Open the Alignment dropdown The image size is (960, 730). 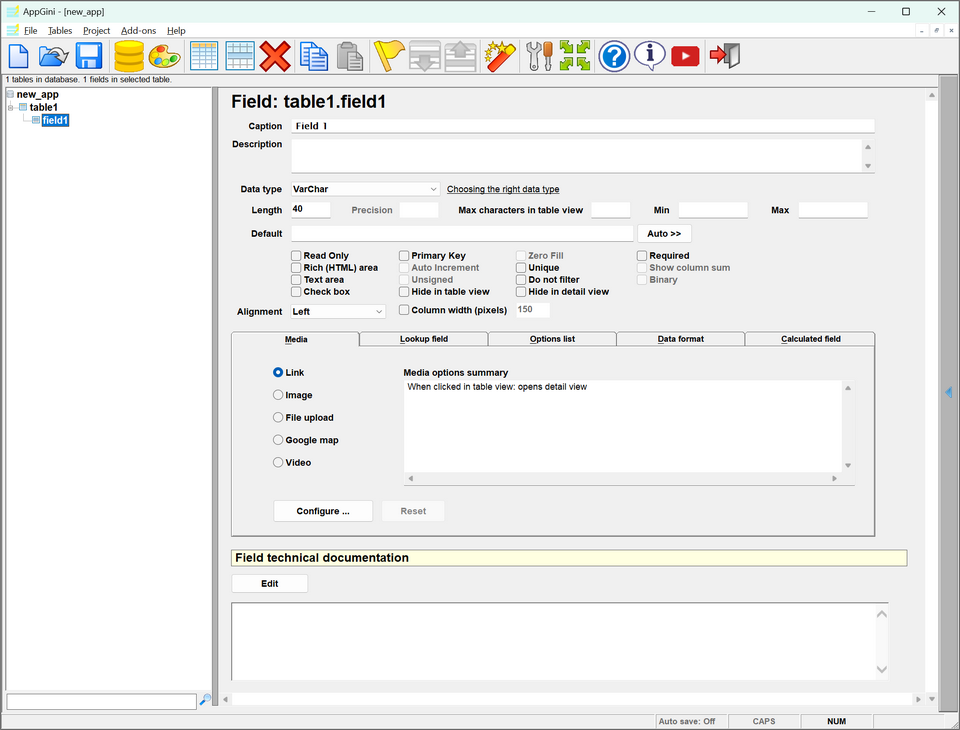click(337, 311)
